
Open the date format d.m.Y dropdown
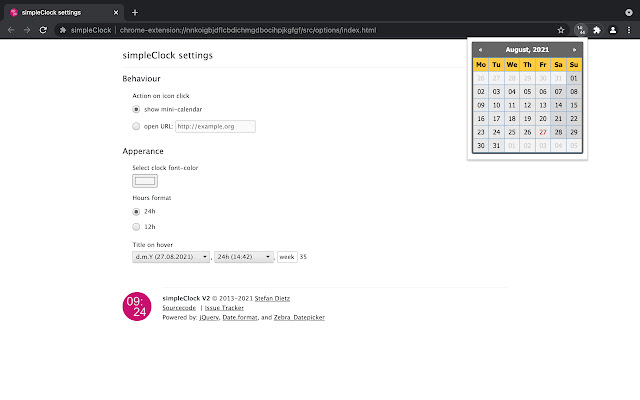(171, 257)
